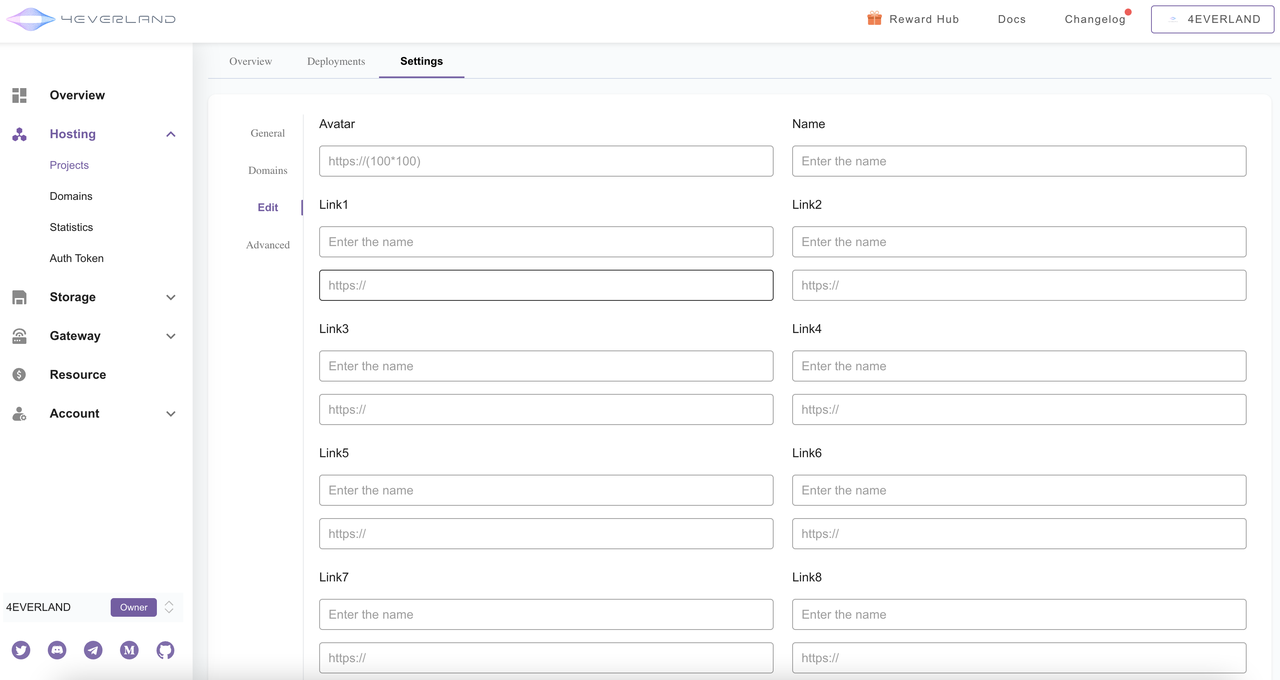
Task: Click the Reward Hub gift icon
Action: point(874,19)
